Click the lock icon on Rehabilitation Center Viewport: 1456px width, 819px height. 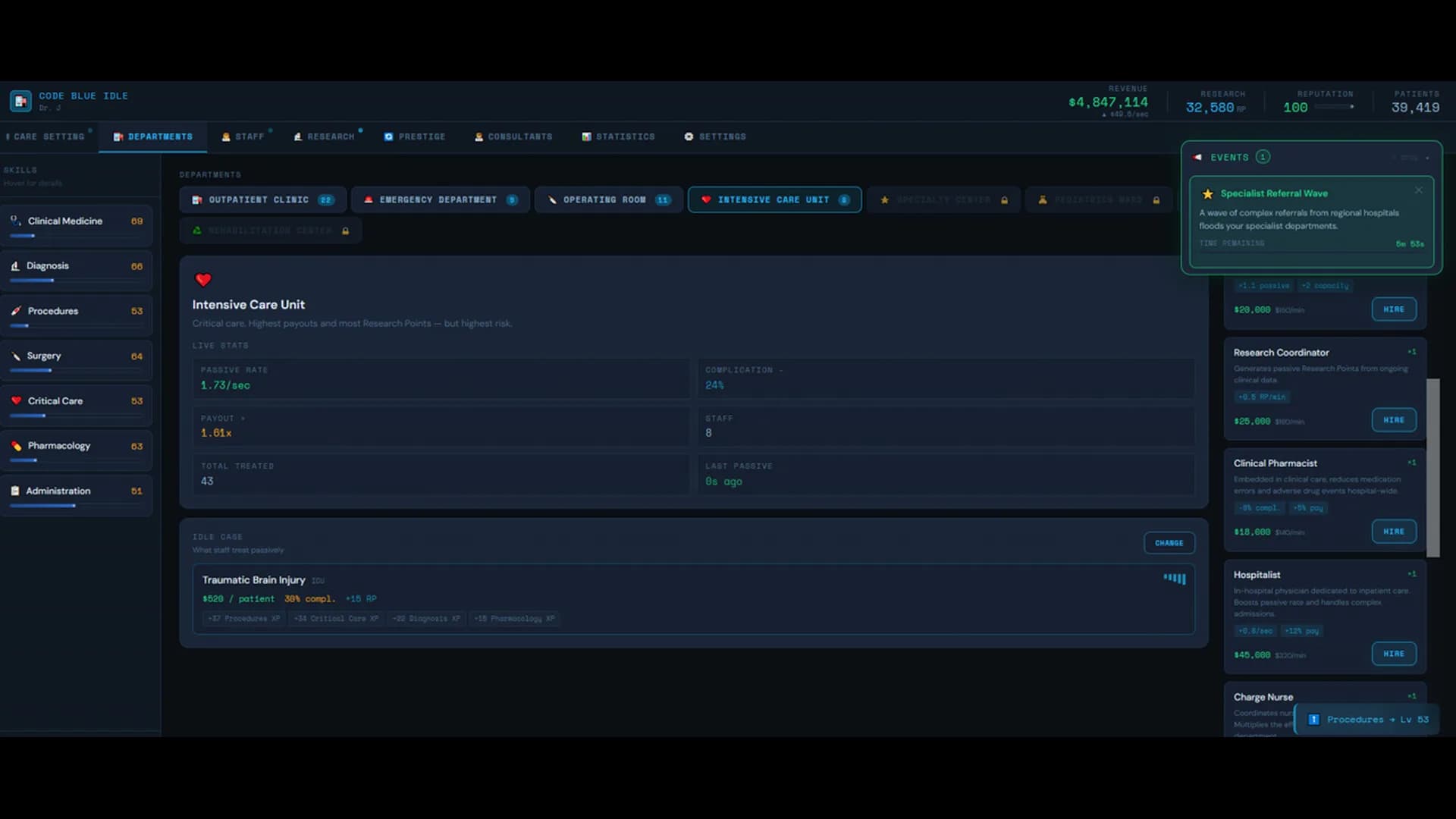346,231
